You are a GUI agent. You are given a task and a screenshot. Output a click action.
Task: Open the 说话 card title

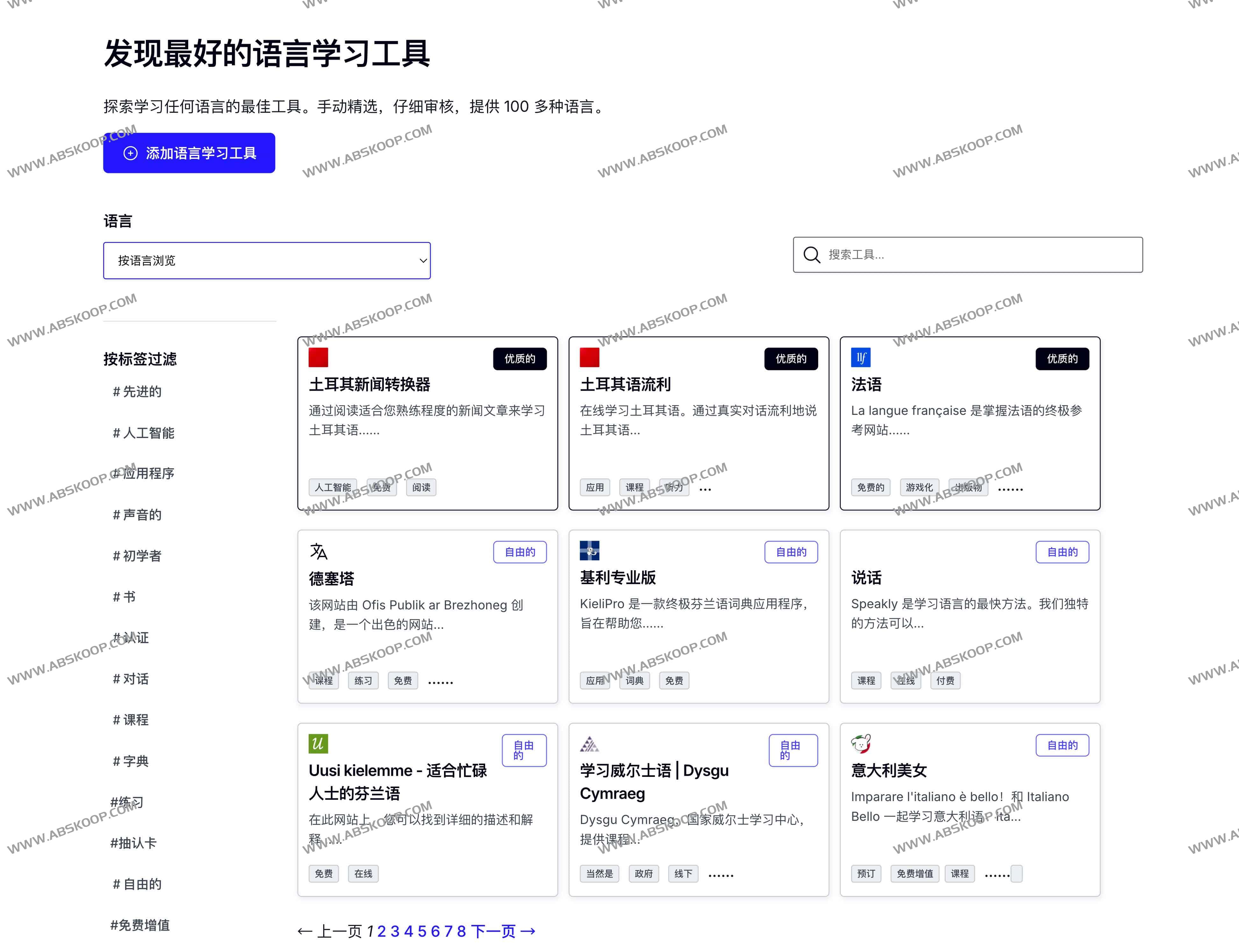[x=866, y=578]
